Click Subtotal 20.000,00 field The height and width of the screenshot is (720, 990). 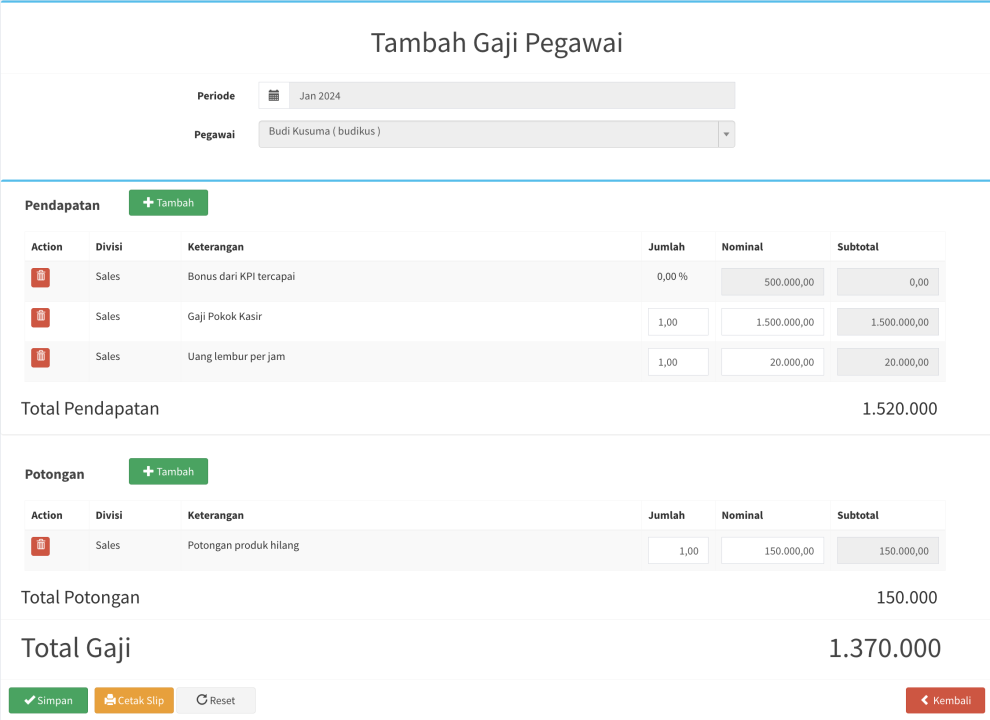point(888,363)
